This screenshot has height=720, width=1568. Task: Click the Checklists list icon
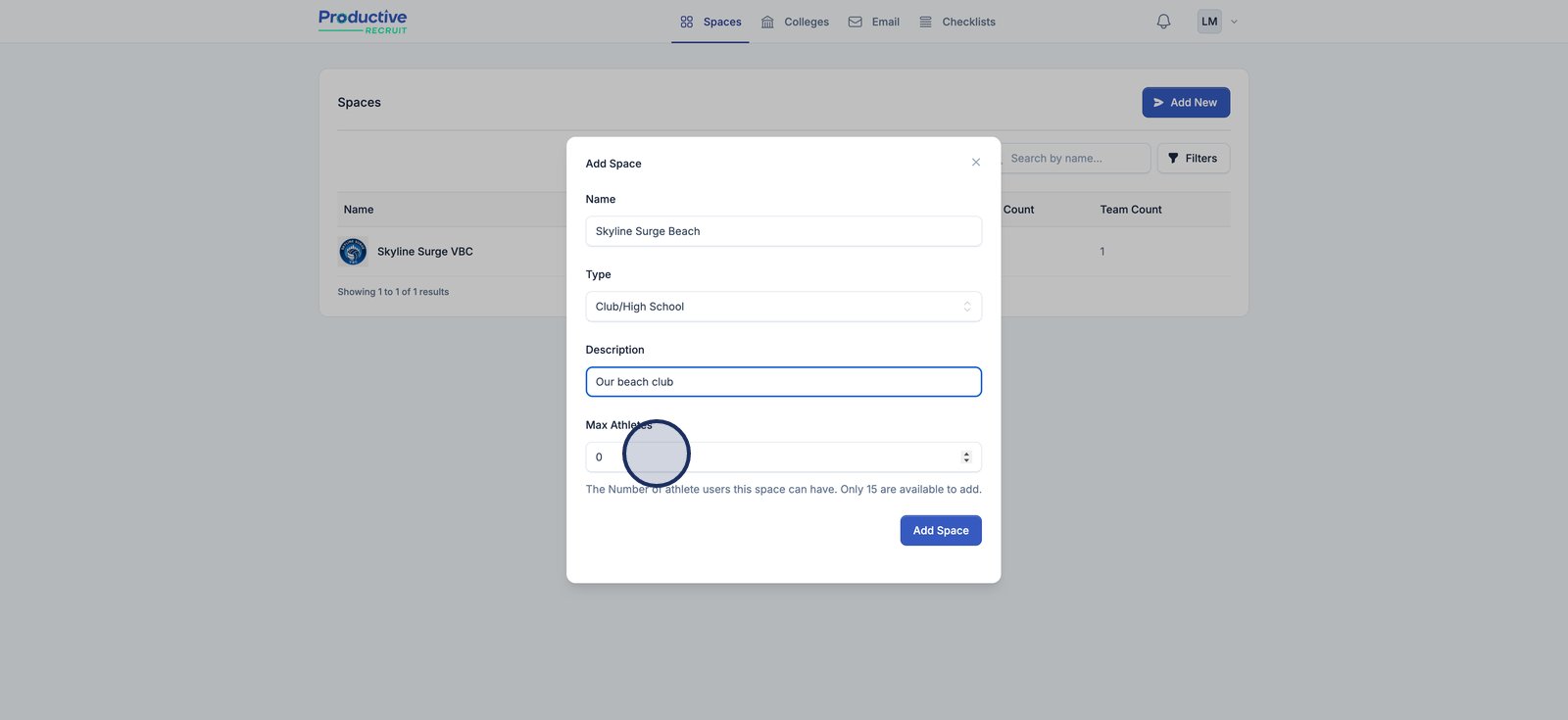(925, 22)
